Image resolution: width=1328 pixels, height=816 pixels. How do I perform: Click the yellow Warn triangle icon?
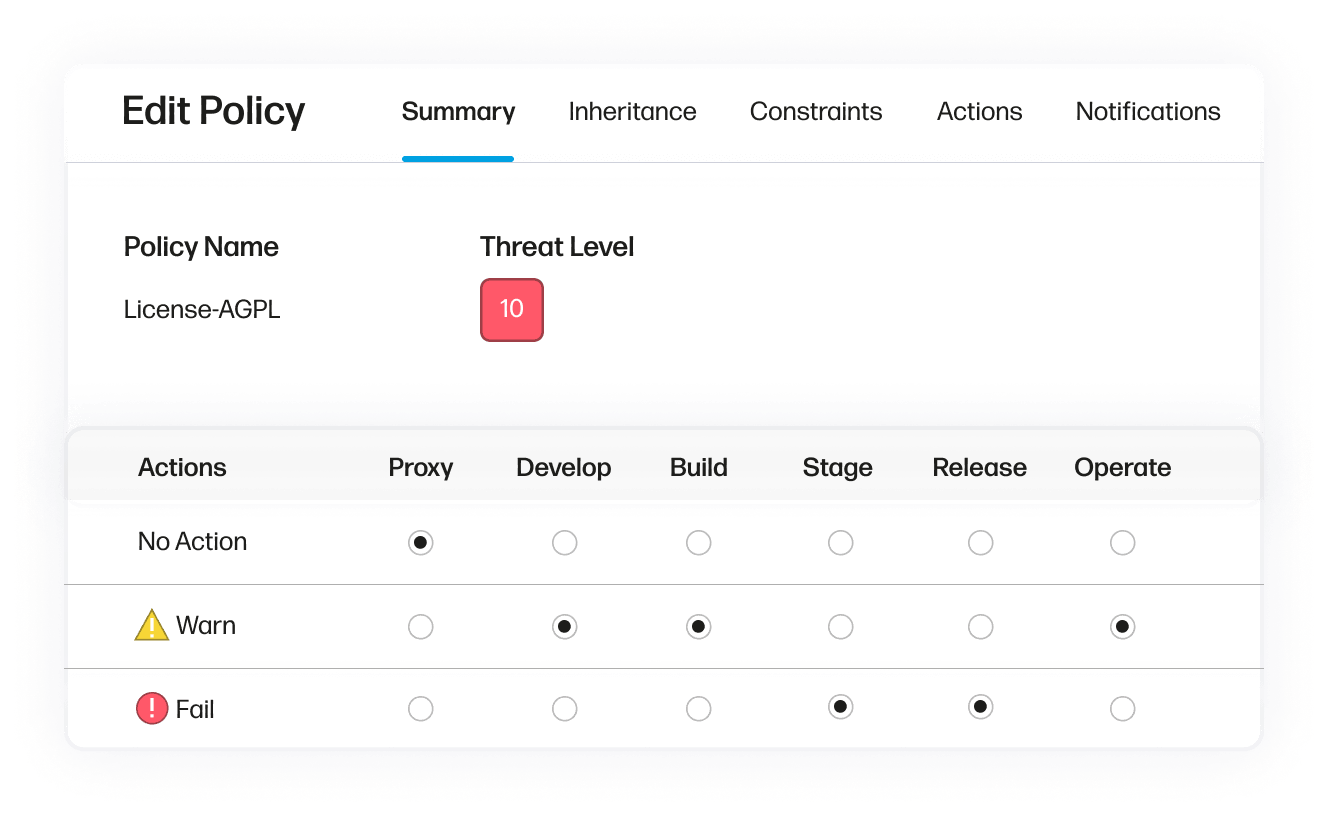[152, 626]
